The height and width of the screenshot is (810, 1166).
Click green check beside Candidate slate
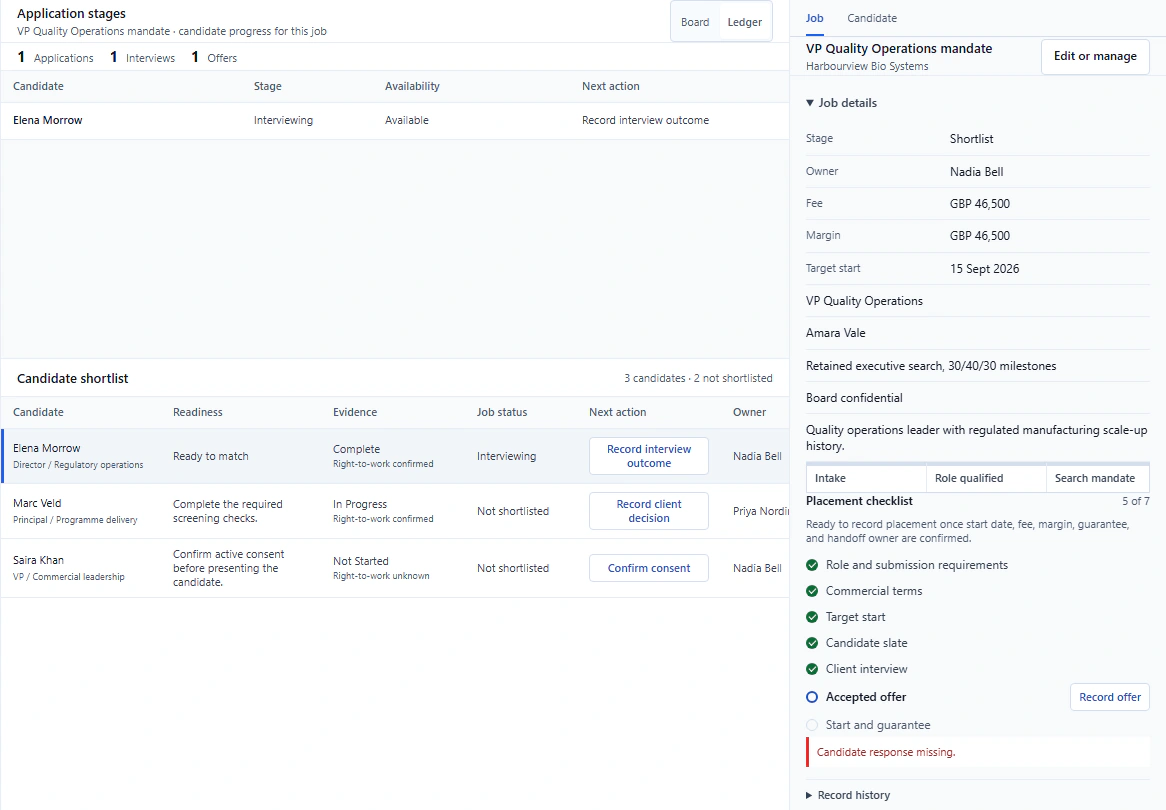[x=812, y=643]
